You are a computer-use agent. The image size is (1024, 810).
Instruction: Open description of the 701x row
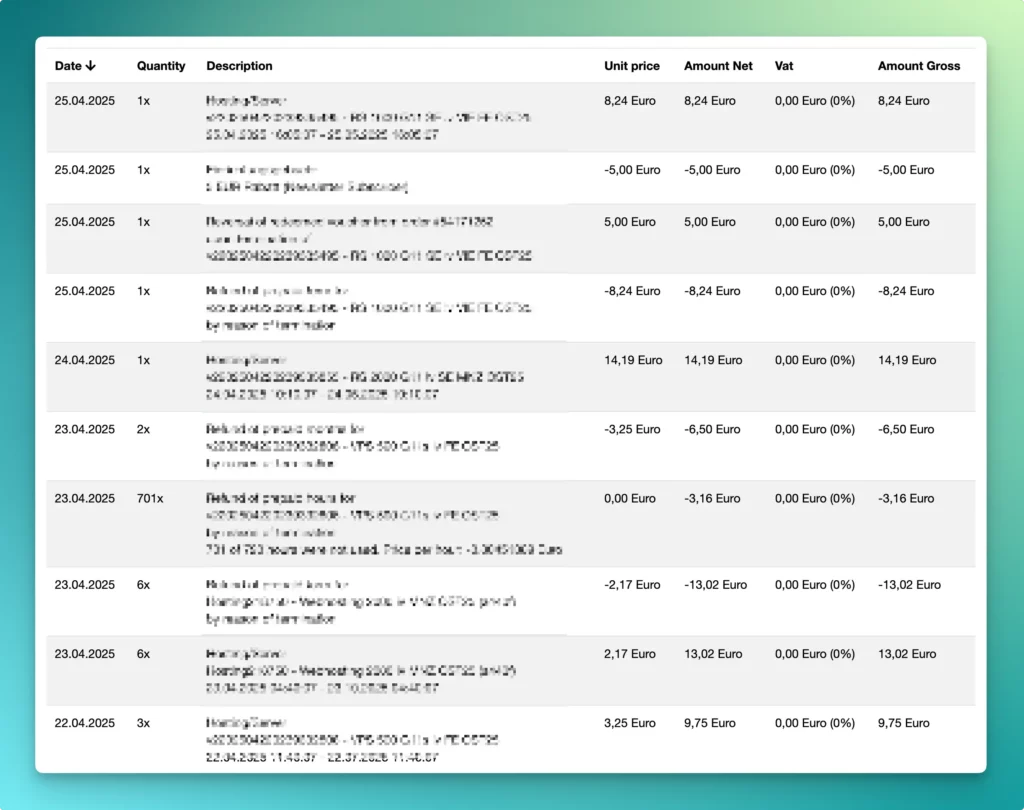[x=384, y=524]
